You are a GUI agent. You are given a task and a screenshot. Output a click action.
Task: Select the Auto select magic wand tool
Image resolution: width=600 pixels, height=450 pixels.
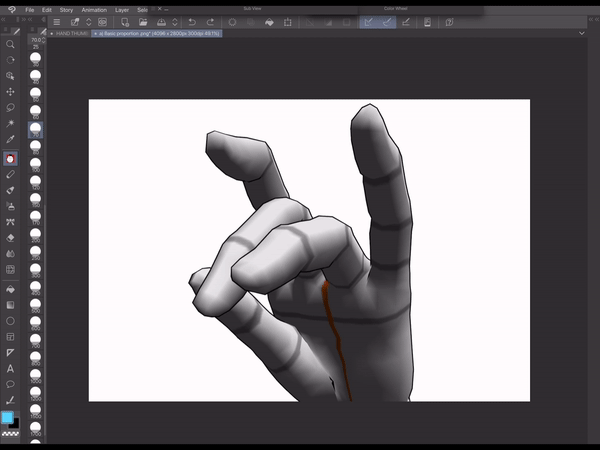(x=11, y=123)
